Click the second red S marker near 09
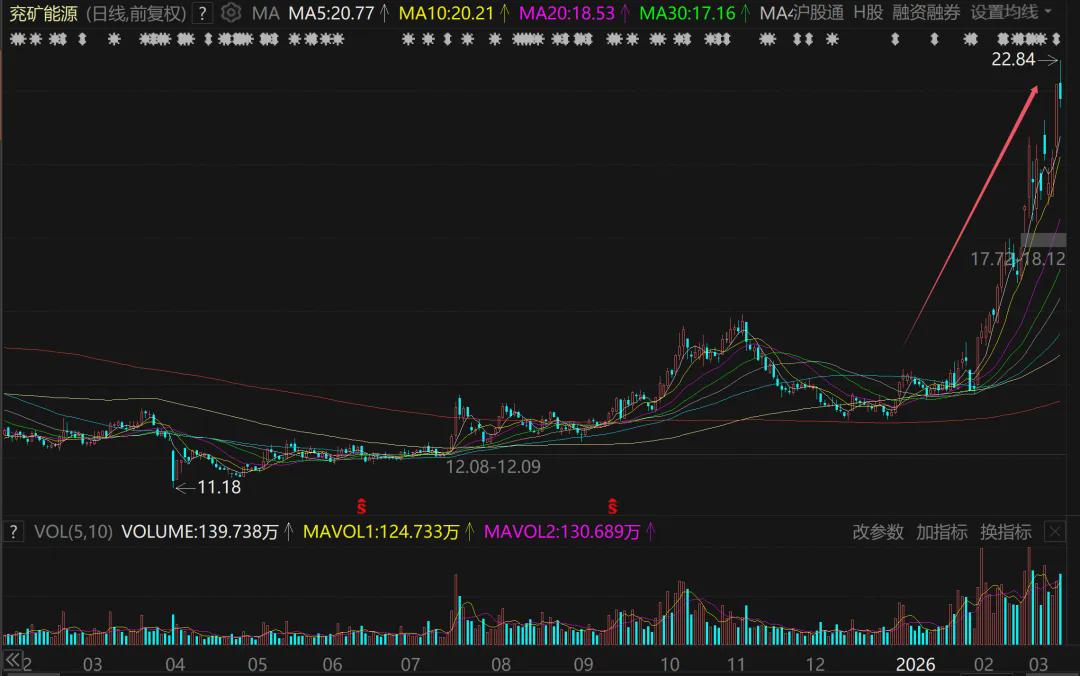The height and width of the screenshot is (676, 1080). [x=613, y=503]
